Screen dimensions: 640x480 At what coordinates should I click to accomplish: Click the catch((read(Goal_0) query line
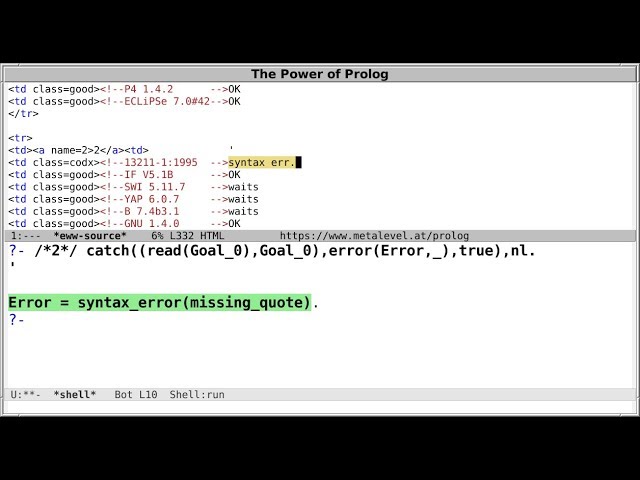(x=272, y=251)
